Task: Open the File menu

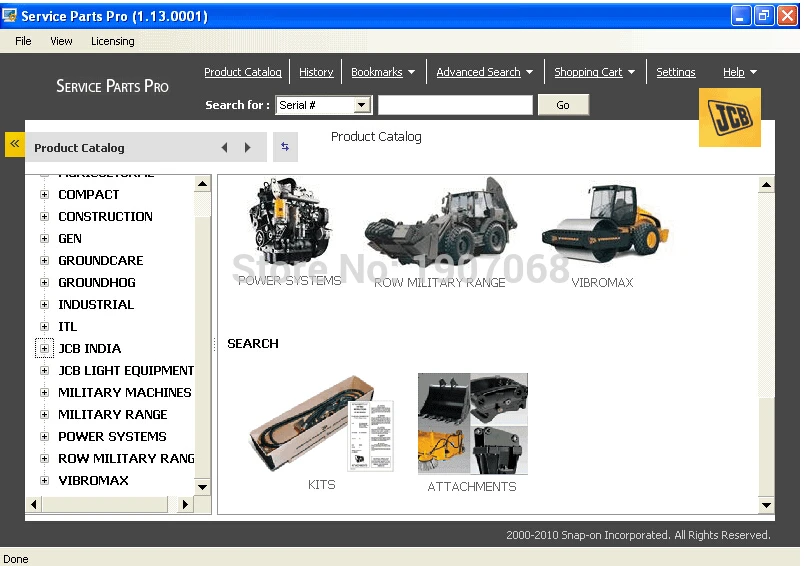Action: [23, 41]
